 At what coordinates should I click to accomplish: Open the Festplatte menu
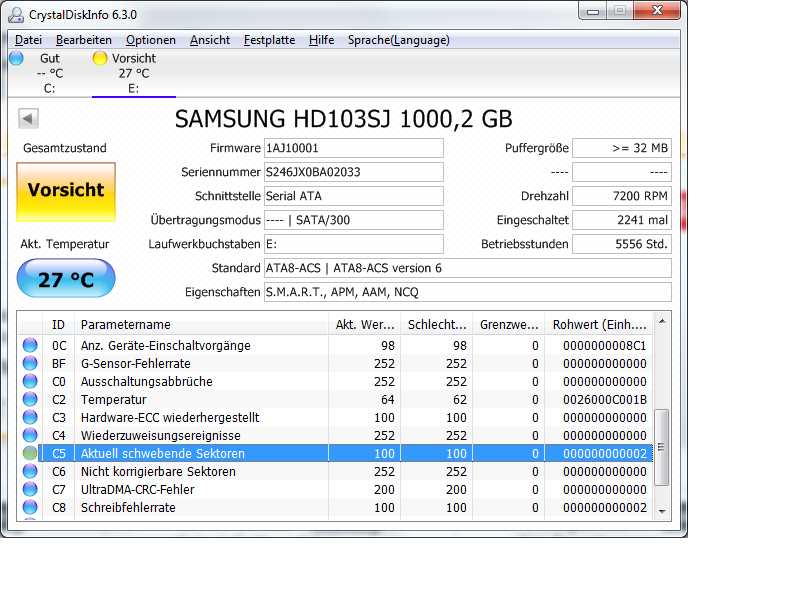(x=269, y=40)
